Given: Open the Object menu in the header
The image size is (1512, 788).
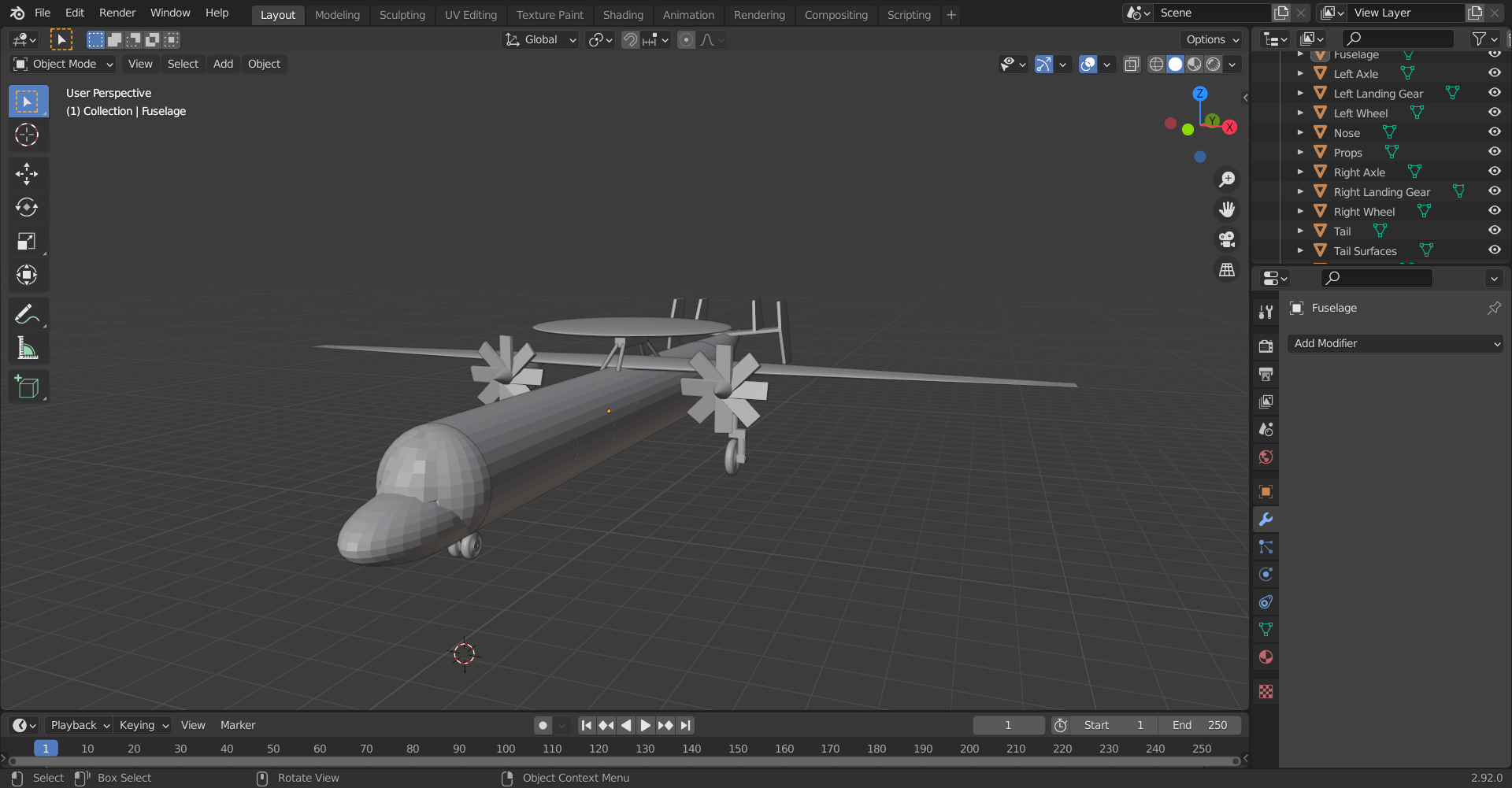Looking at the screenshot, I should click(264, 64).
